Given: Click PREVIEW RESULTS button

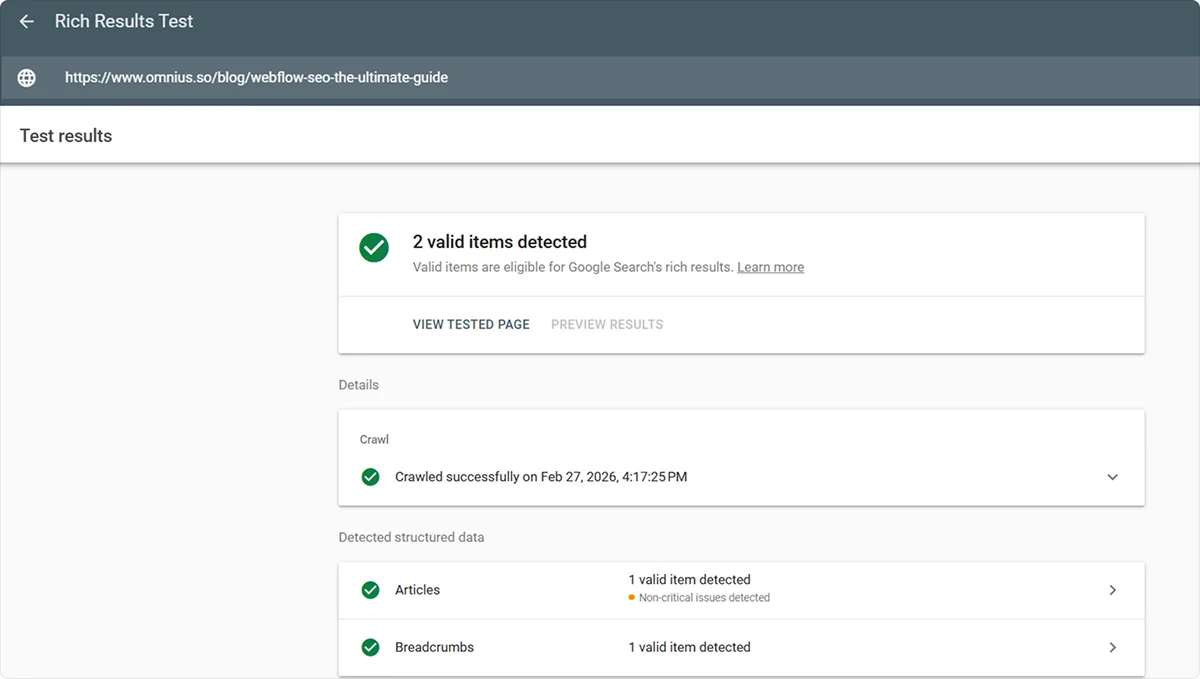Looking at the screenshot, I should (x=607, y=324).
